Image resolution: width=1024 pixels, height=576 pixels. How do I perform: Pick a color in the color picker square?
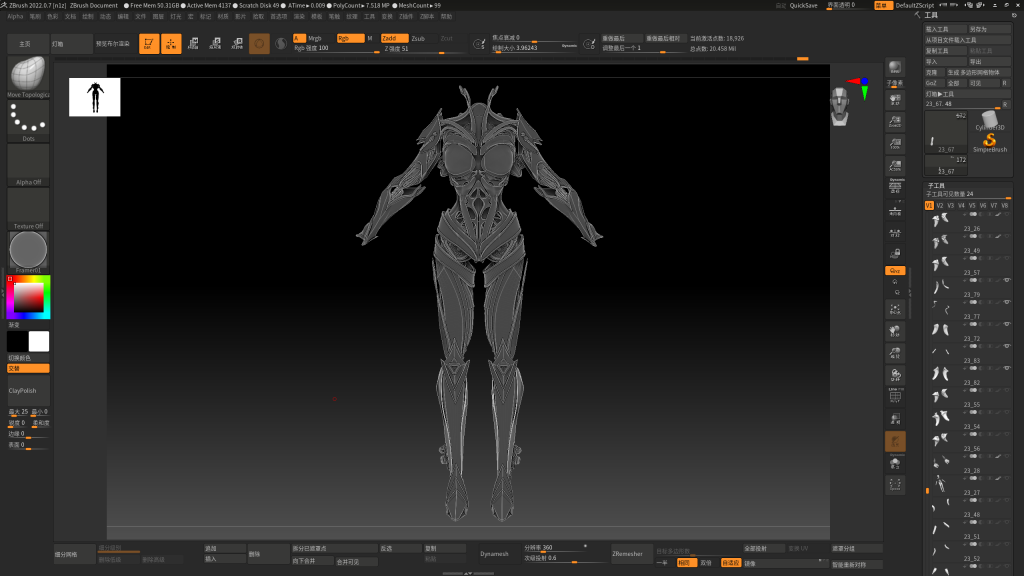[29, 296]
